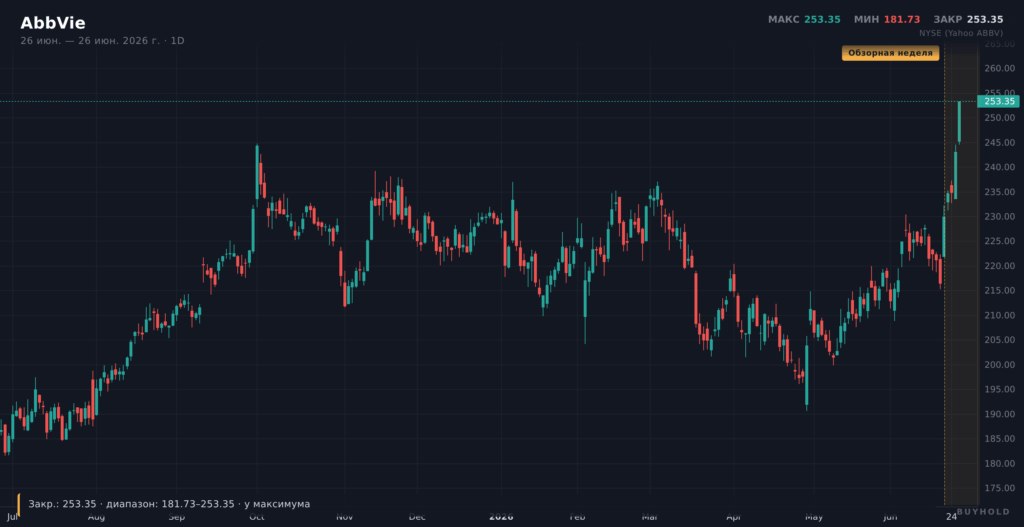The image size is (1024, 527).
Task: Click the 215.00 price axis label
Action: pos(999,291)
